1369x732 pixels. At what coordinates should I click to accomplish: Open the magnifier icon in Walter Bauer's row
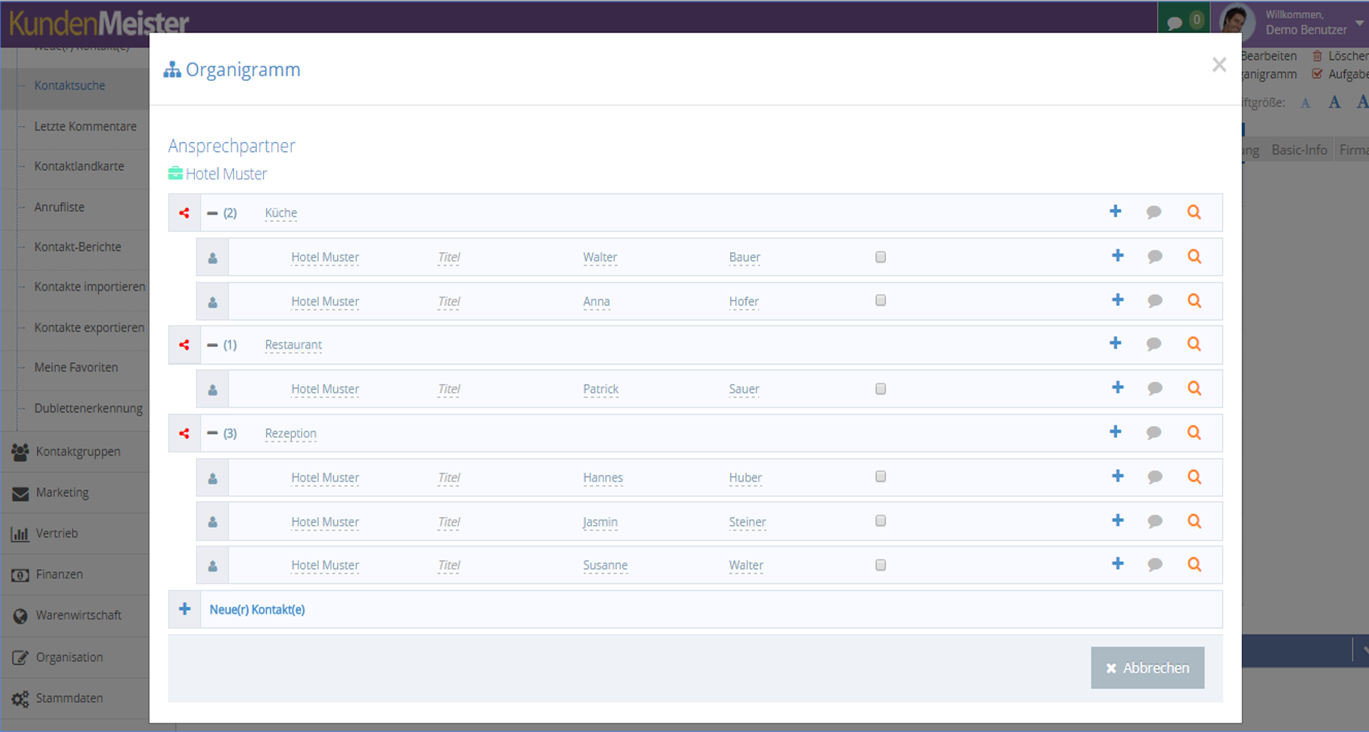(x=1194, y=257)
